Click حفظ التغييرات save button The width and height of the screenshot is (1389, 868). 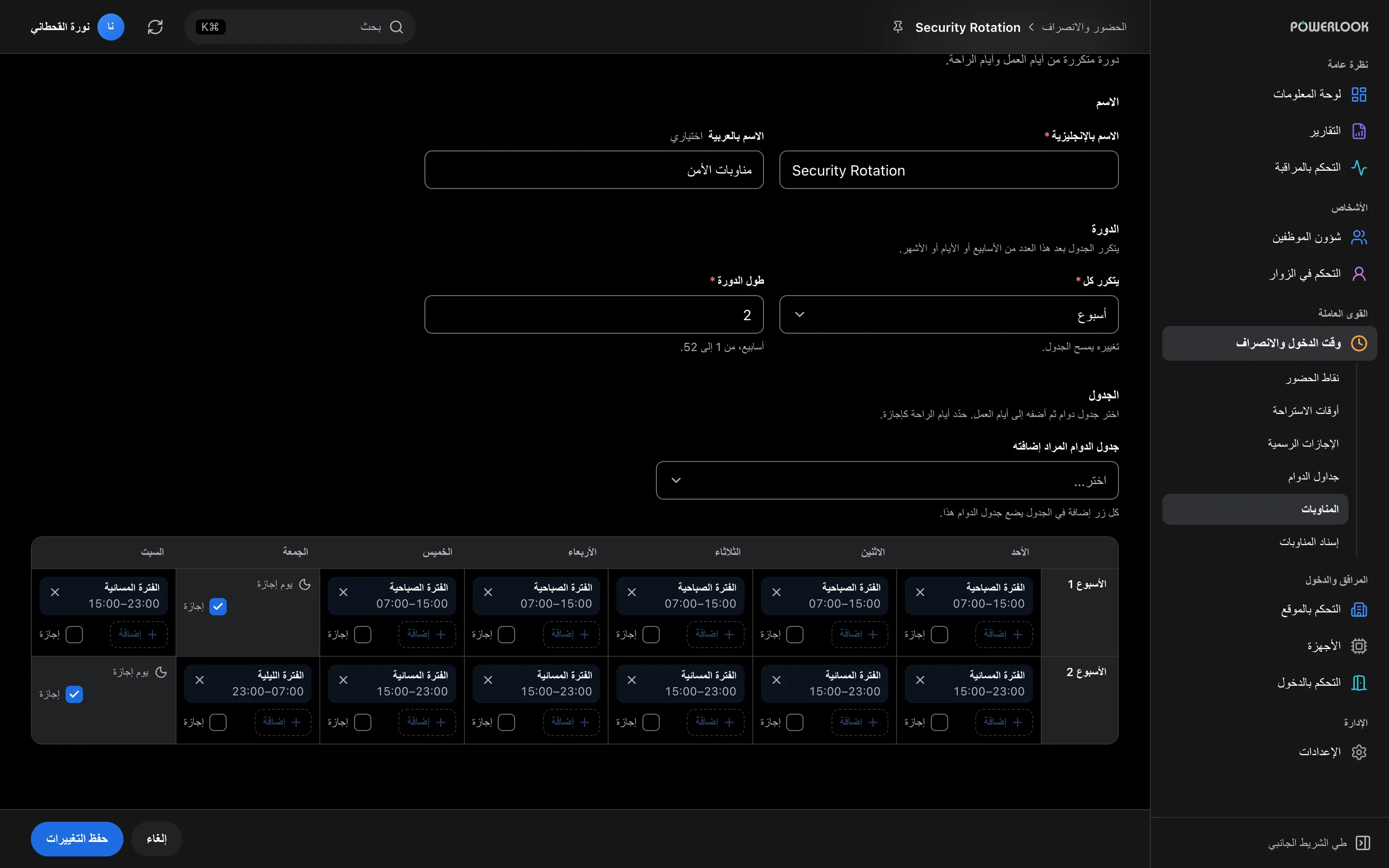pos(77,839)
